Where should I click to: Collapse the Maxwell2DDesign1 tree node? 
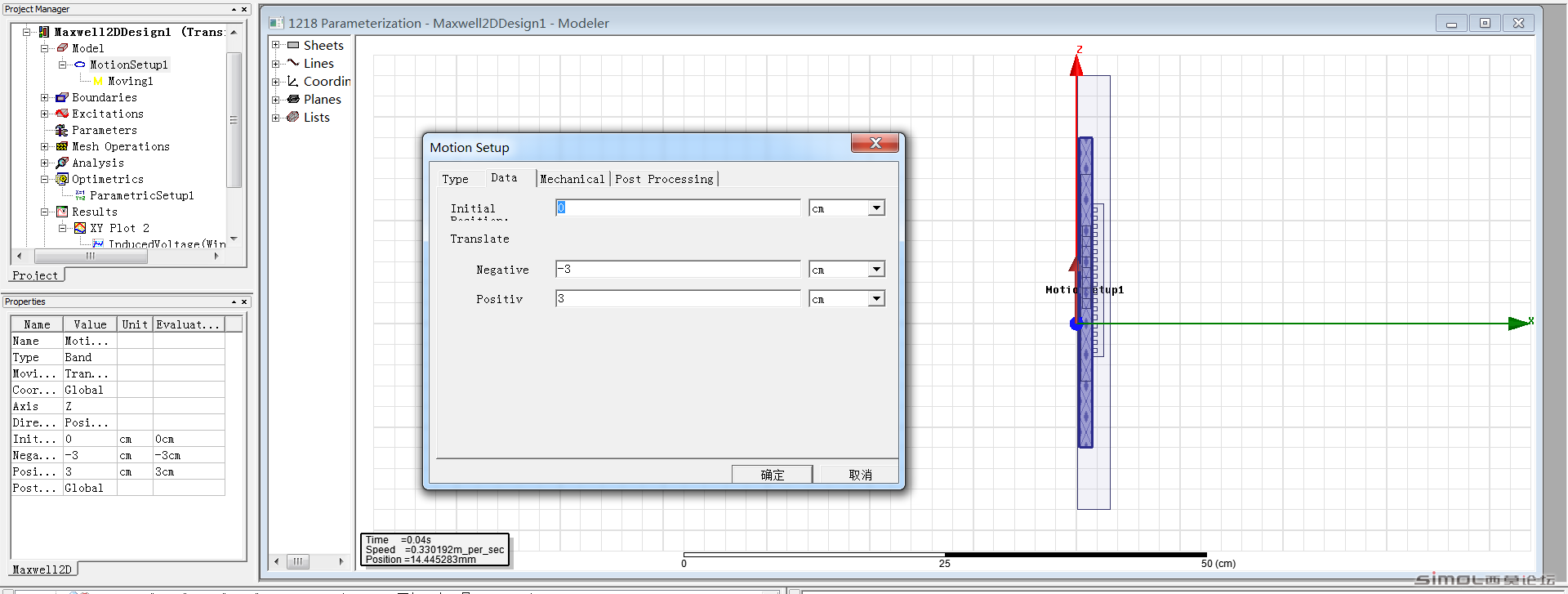(27, 32)
